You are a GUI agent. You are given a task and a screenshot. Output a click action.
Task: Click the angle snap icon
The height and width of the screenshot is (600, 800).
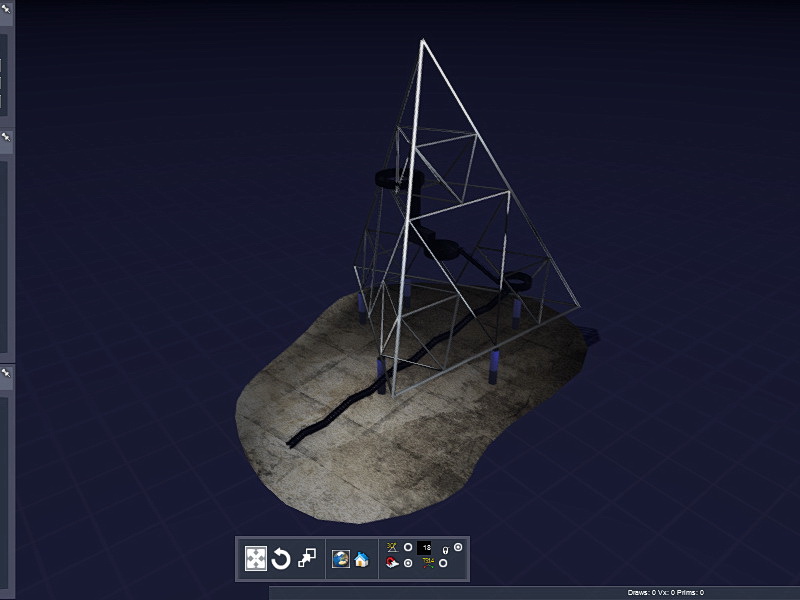(392, 547)
